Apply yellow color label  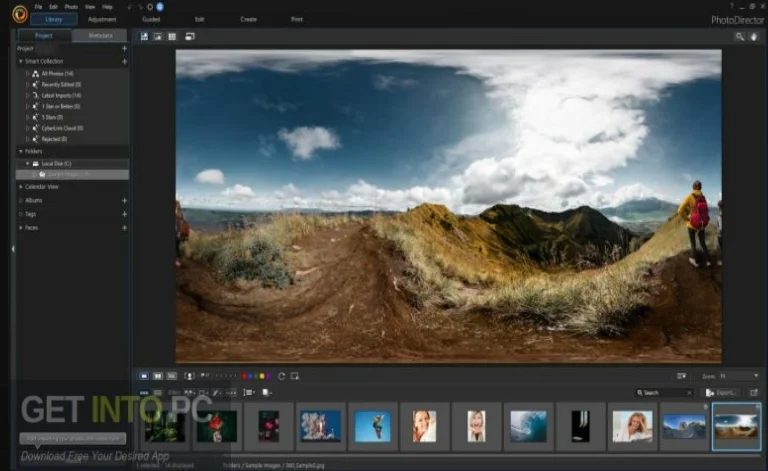(262, 376)
